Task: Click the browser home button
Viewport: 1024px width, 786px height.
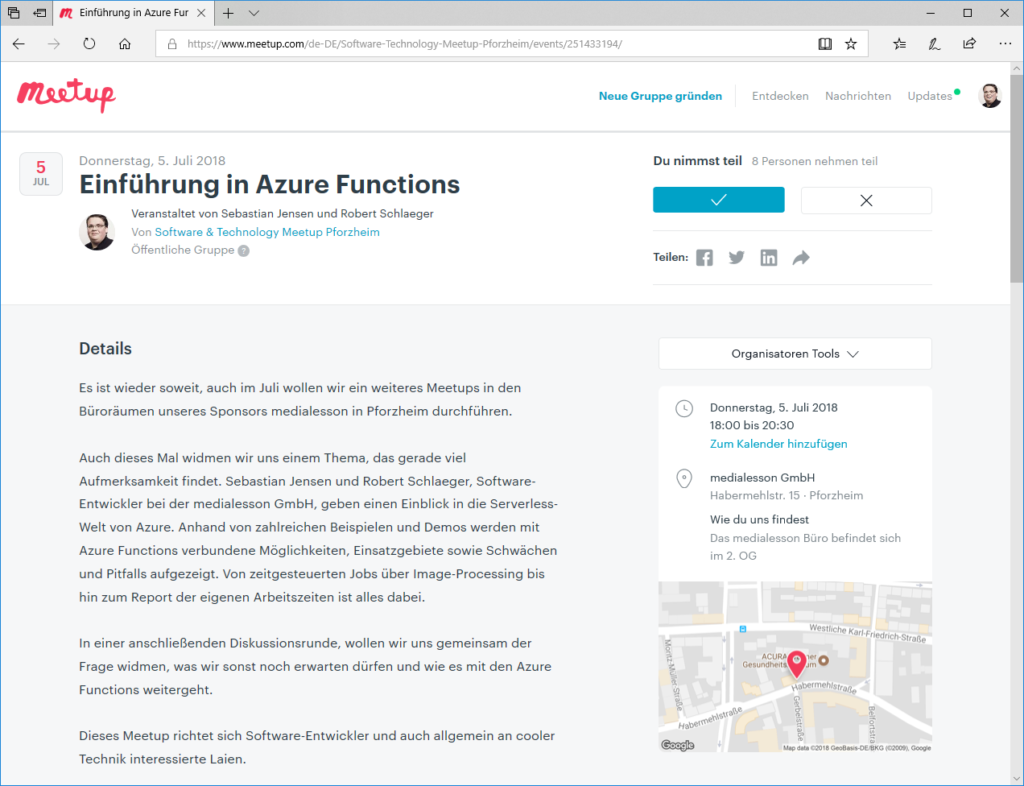Action: tap(125, 44)
